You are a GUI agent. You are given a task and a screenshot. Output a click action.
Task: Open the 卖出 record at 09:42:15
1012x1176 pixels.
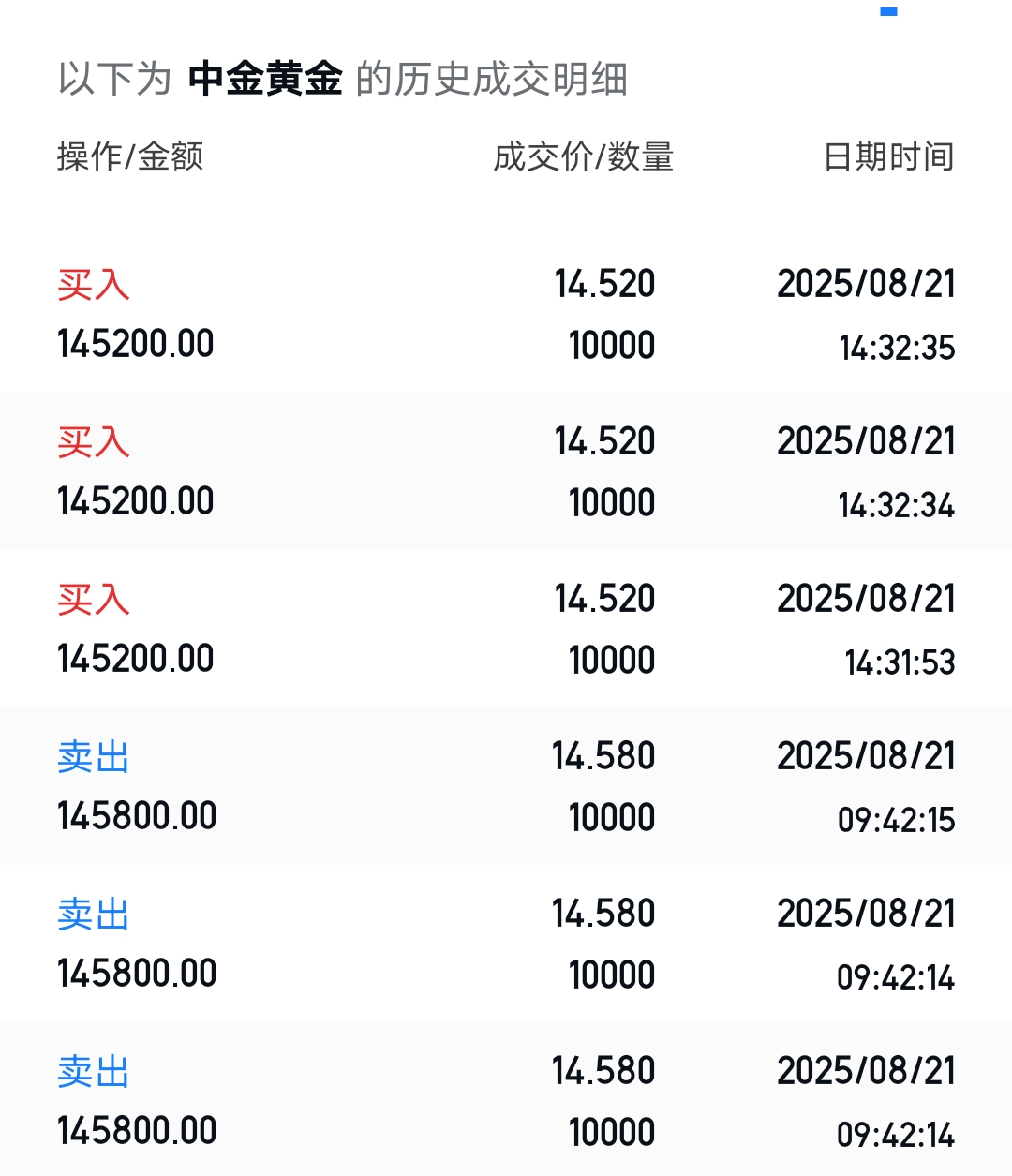click(x=506, y=786)
